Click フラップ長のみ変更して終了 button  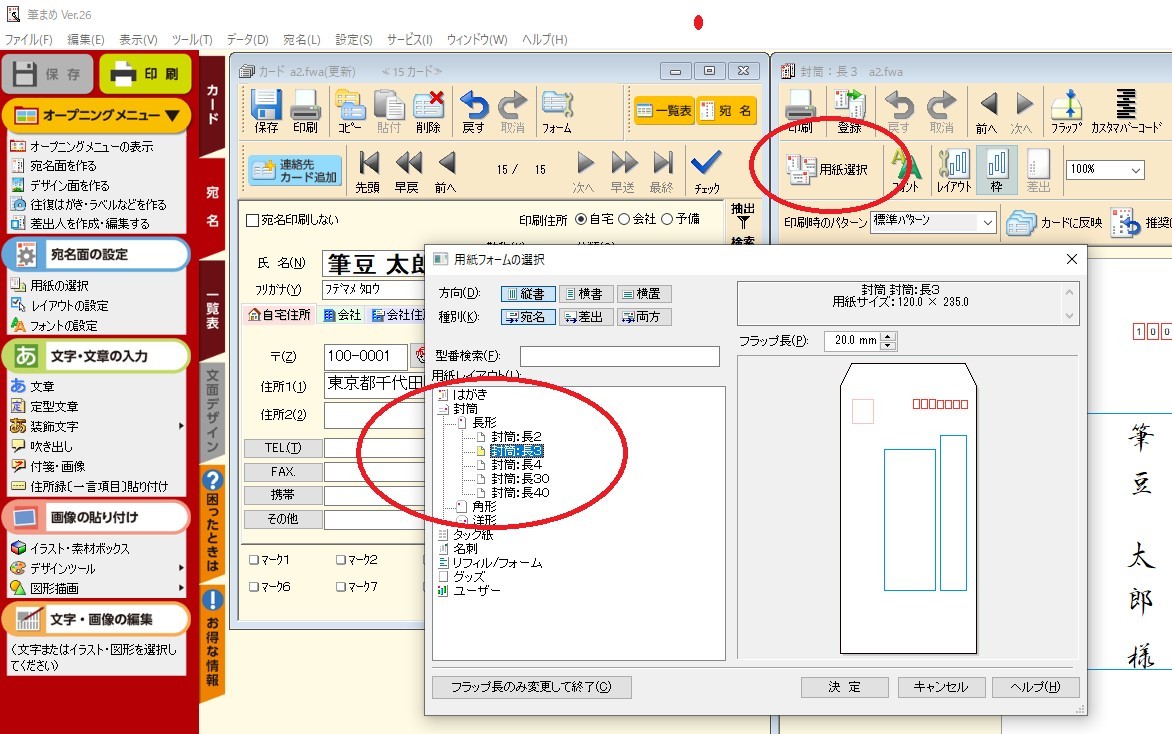coord(531,687)
